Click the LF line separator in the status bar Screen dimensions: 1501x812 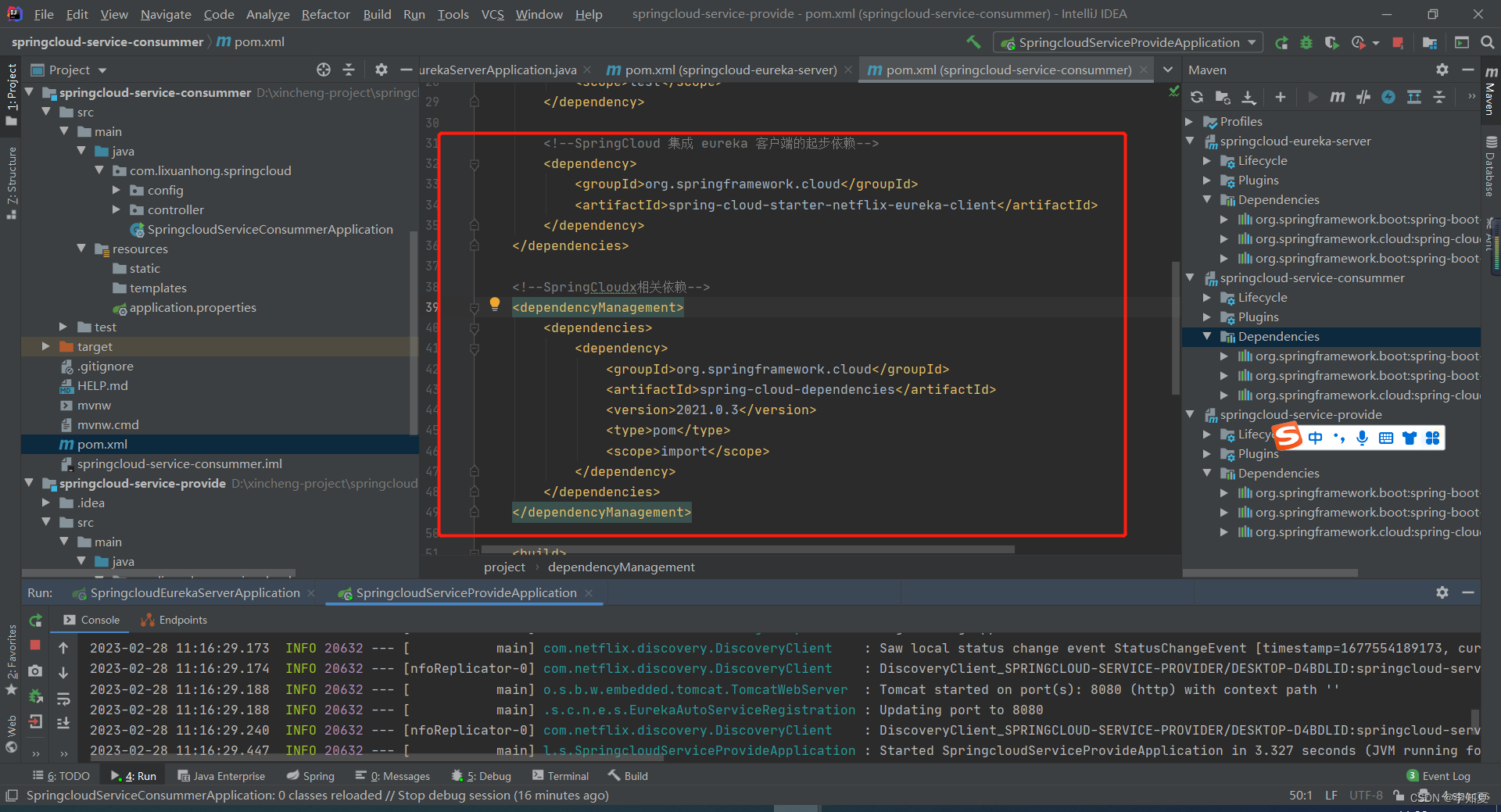point(1331,796)
